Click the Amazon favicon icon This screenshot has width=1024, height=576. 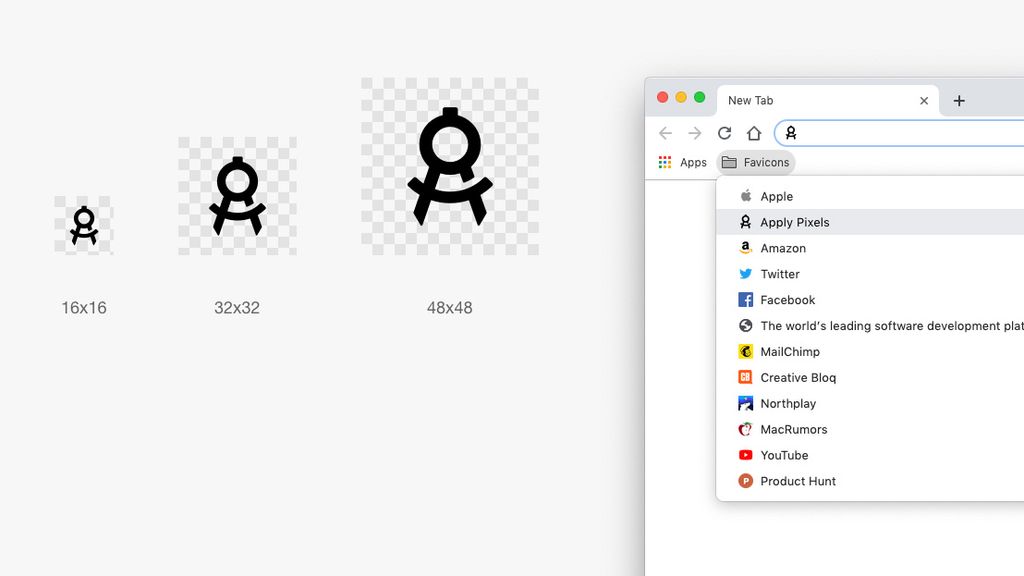(746, 248)
